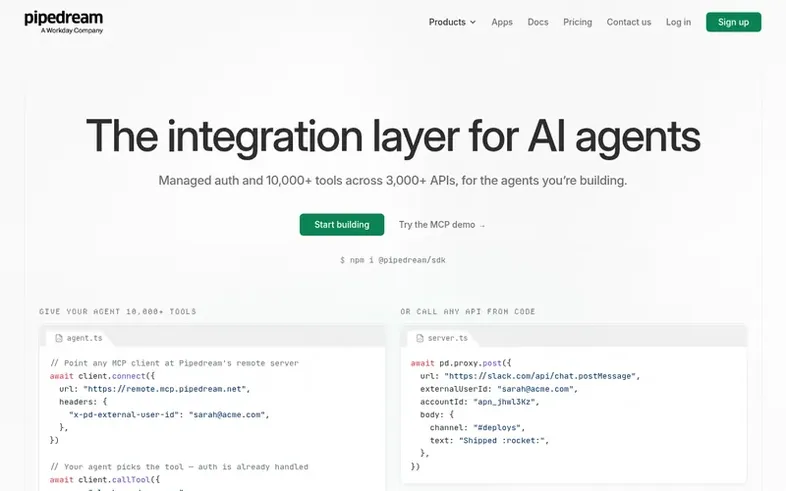786x491 pixels.
Task: Click the 'auth is already handled' comment line
Action: pyautogui.click(x=179, y=466)
